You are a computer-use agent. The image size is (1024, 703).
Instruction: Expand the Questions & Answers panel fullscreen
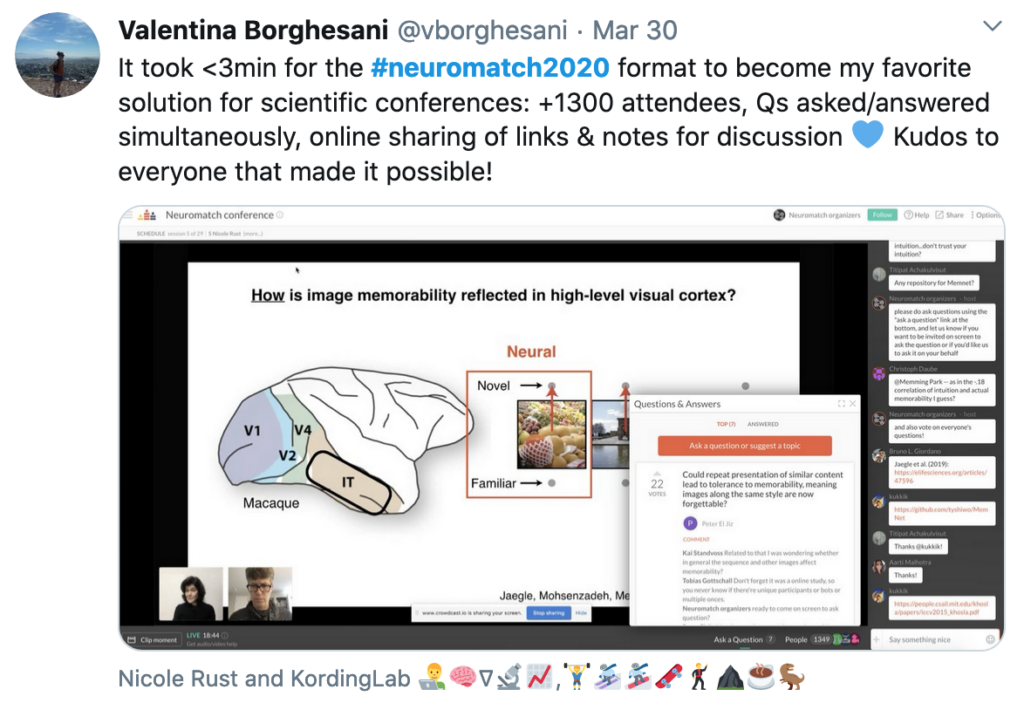841,404
